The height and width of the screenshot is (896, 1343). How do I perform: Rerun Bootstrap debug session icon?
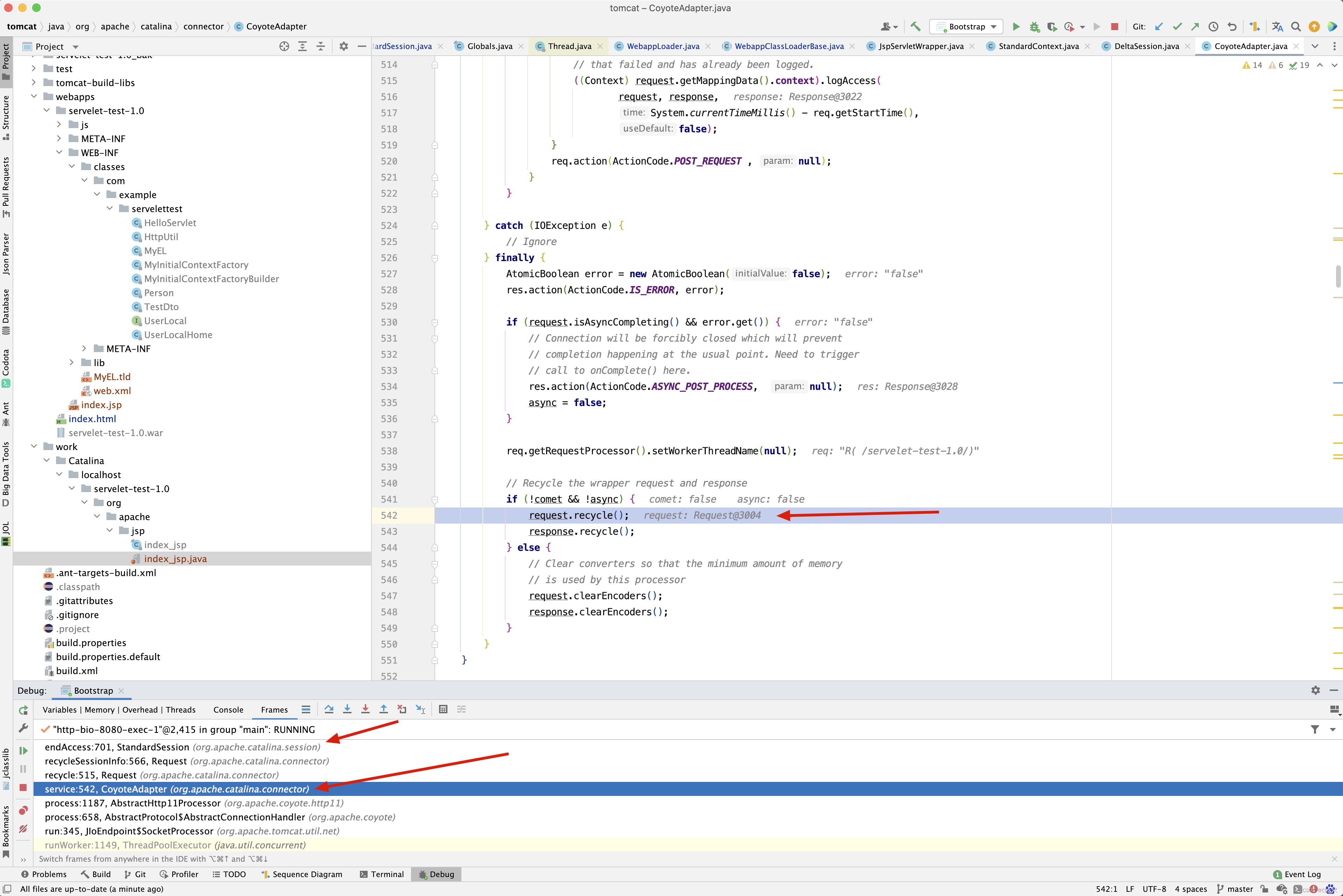[23, 710]
